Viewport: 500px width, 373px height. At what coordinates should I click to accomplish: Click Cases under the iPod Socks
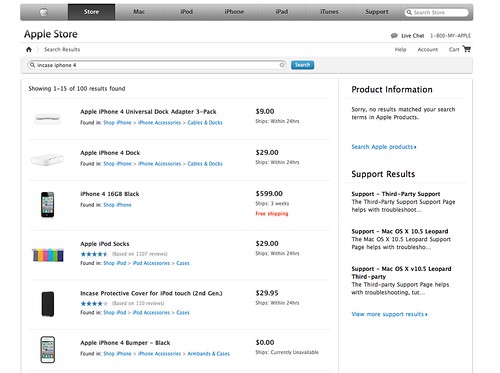click(x=183, y=263)
